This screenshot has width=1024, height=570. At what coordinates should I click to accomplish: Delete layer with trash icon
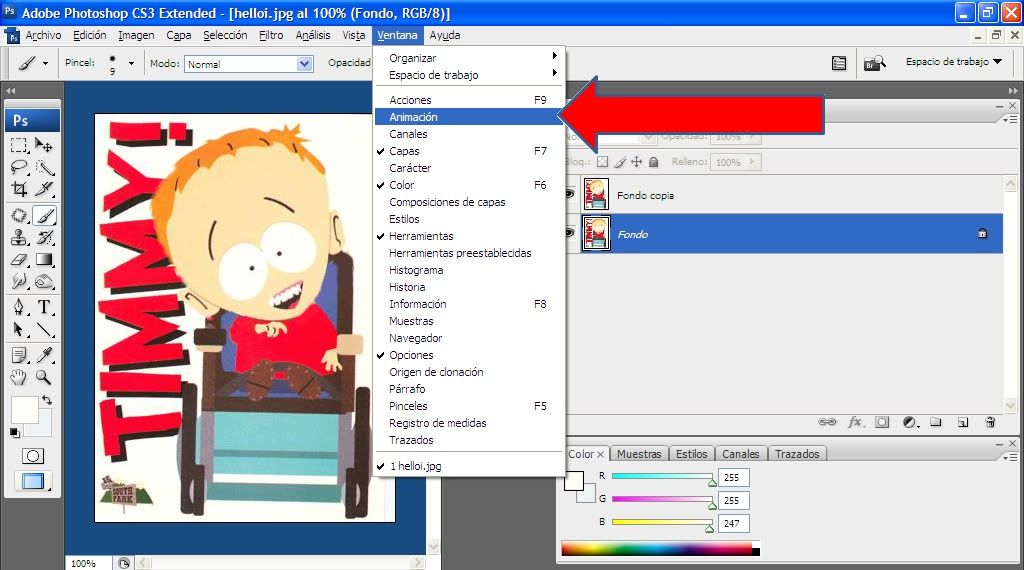(x=990, y=422)
